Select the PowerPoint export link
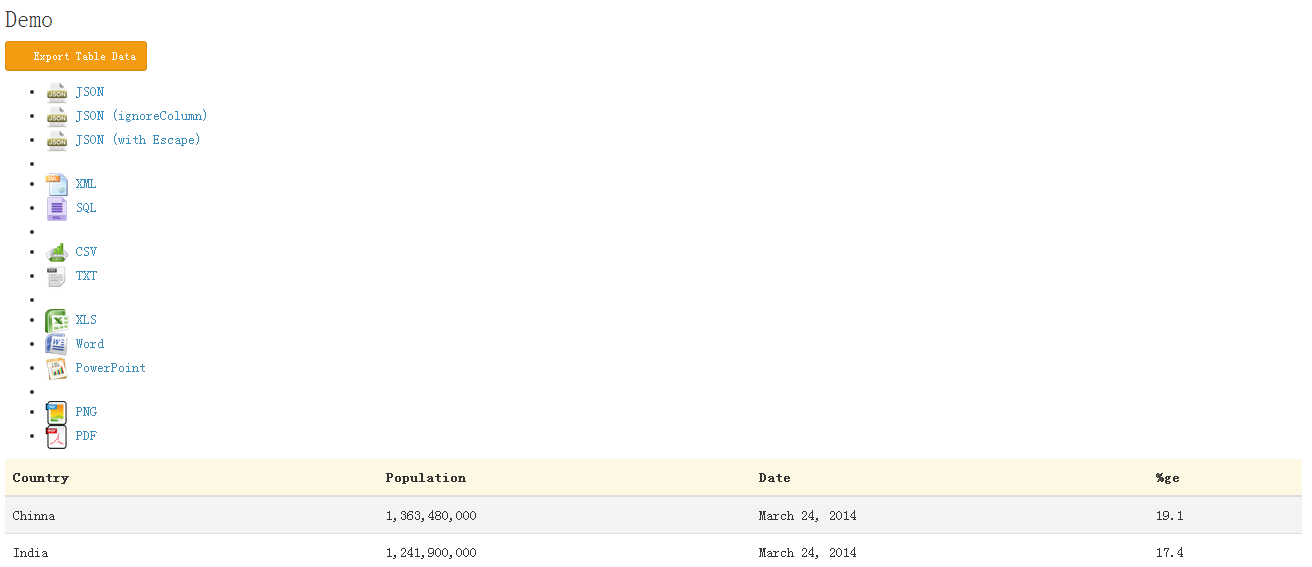This screenshot has width=1312, height=567. [110, 368]
